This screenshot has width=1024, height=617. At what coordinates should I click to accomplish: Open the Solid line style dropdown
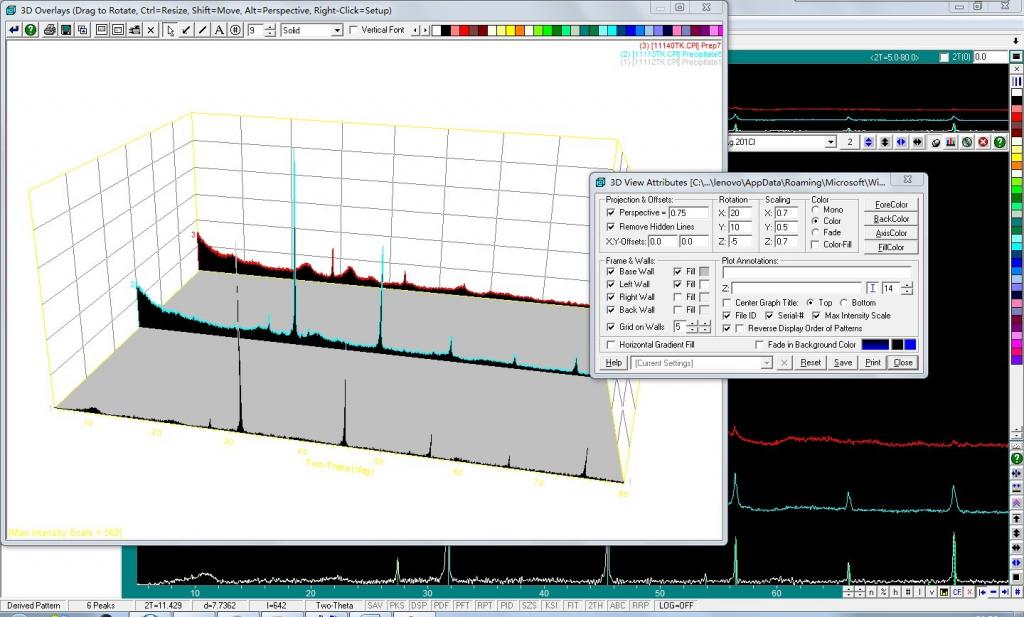(337, 31)
